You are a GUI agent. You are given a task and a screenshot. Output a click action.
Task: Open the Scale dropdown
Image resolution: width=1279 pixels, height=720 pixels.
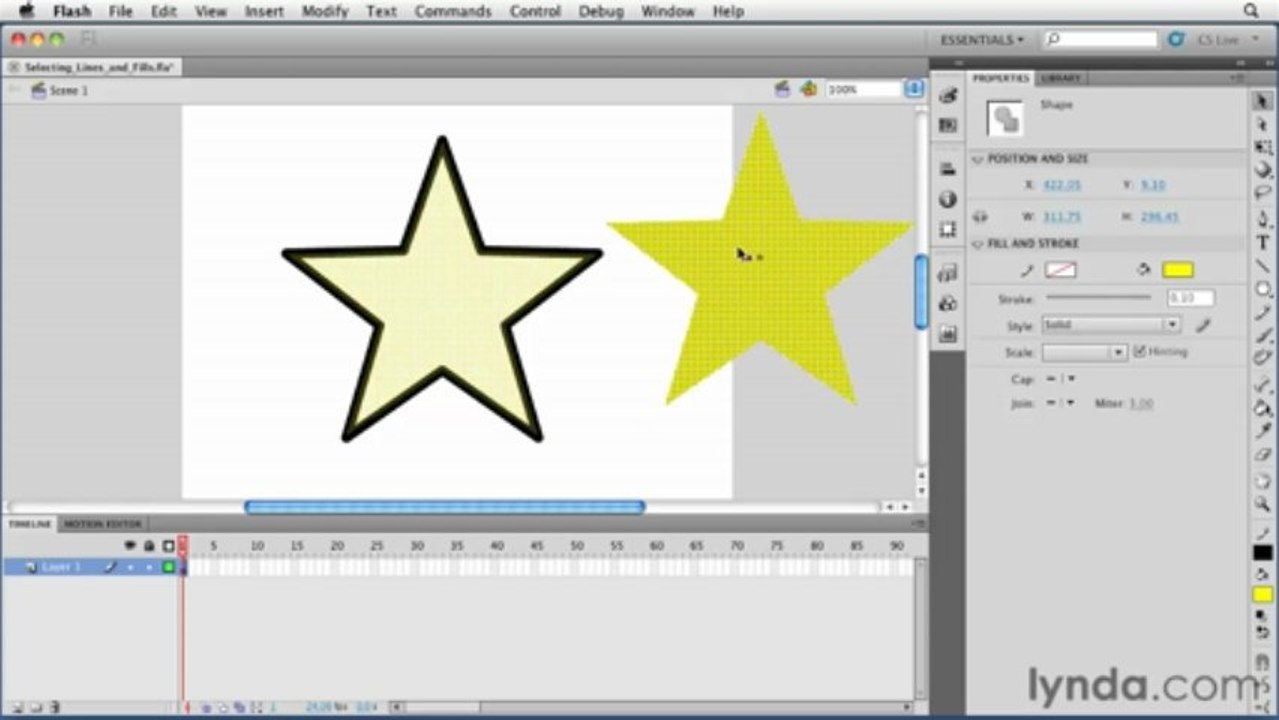point(1085,352)
